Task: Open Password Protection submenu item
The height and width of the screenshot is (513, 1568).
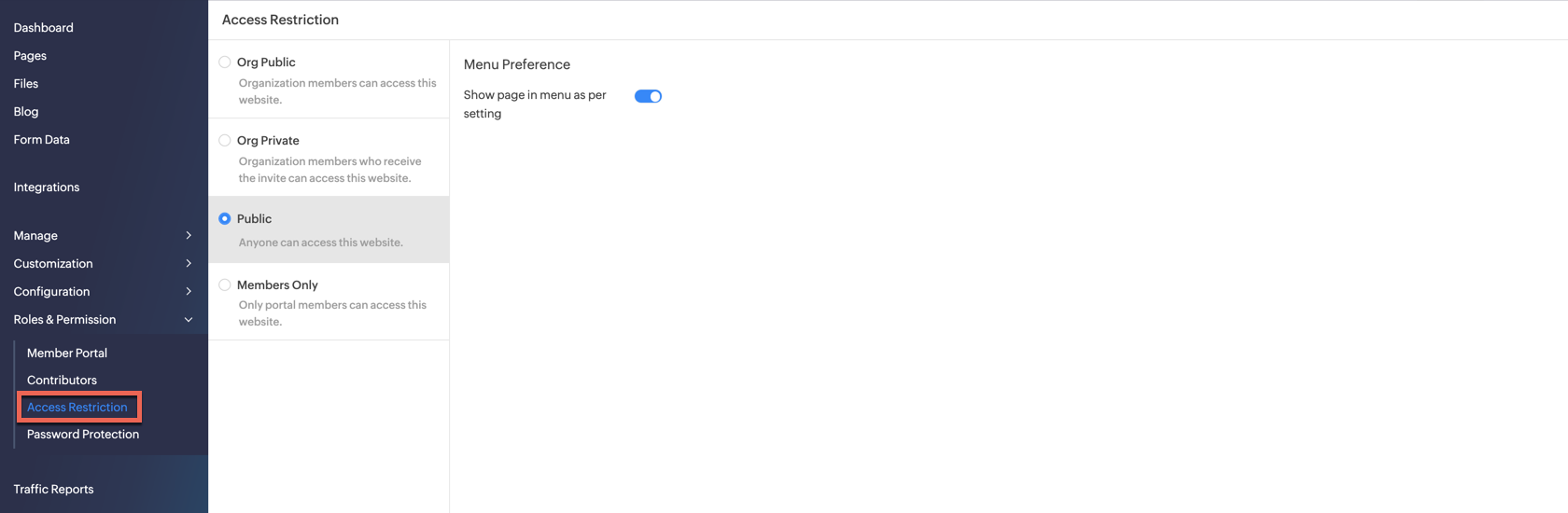Action: (83, 435)
